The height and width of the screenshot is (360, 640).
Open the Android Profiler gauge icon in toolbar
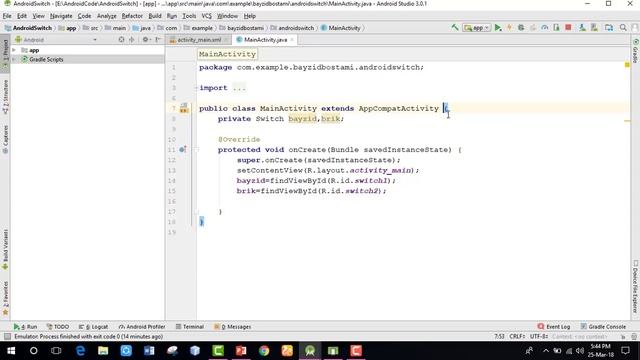pos(544,28)
